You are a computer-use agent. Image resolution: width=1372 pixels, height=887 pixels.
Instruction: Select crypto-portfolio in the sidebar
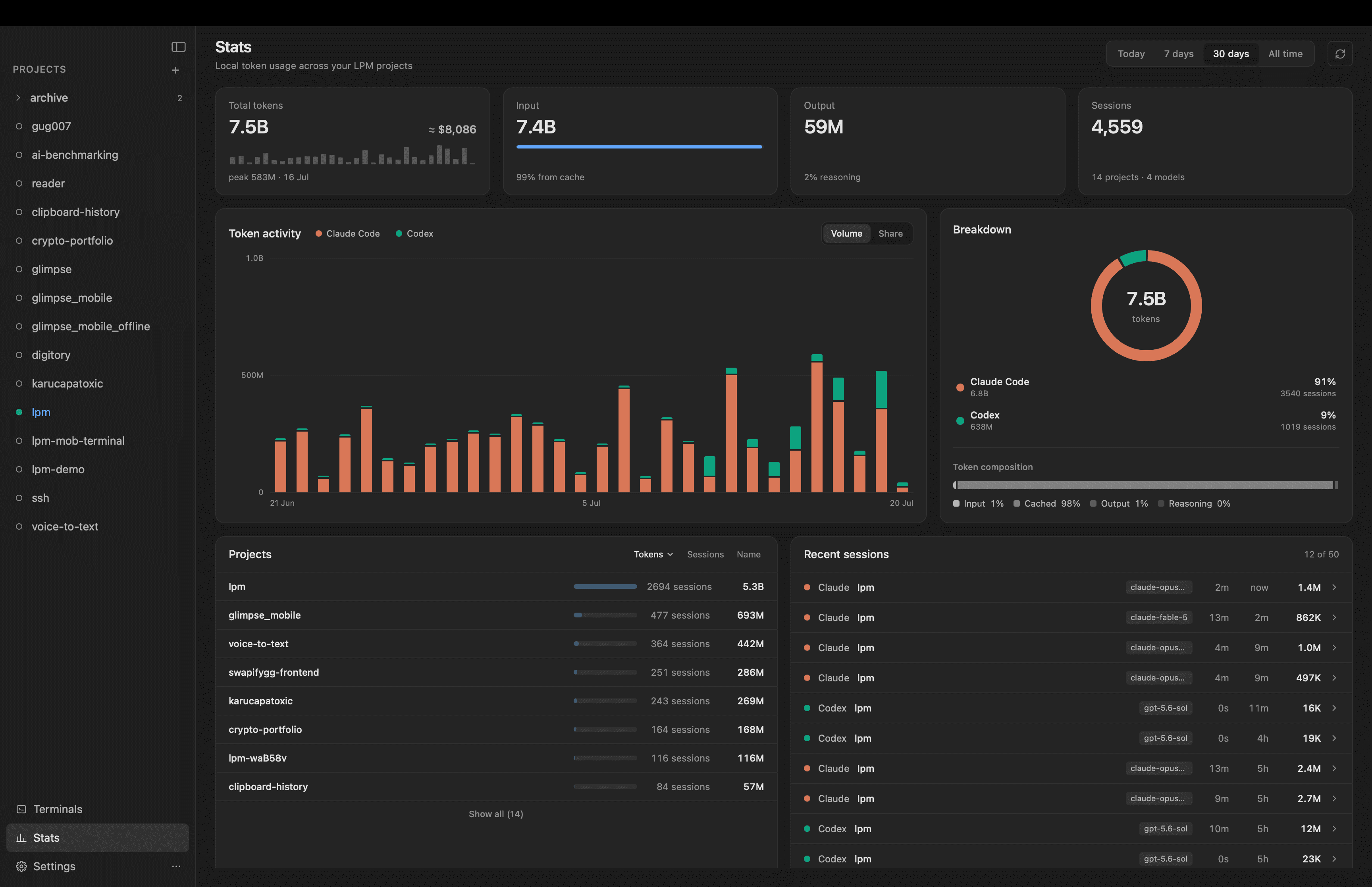[x=98, y=241]
